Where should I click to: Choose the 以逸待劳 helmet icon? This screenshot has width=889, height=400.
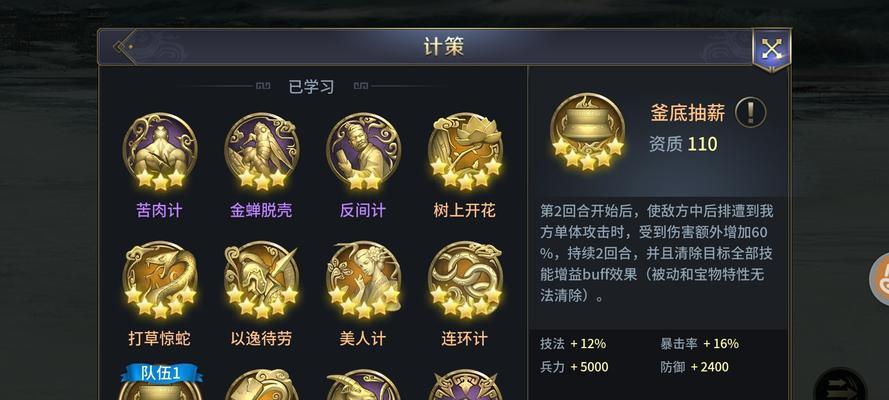click(261, 279)
